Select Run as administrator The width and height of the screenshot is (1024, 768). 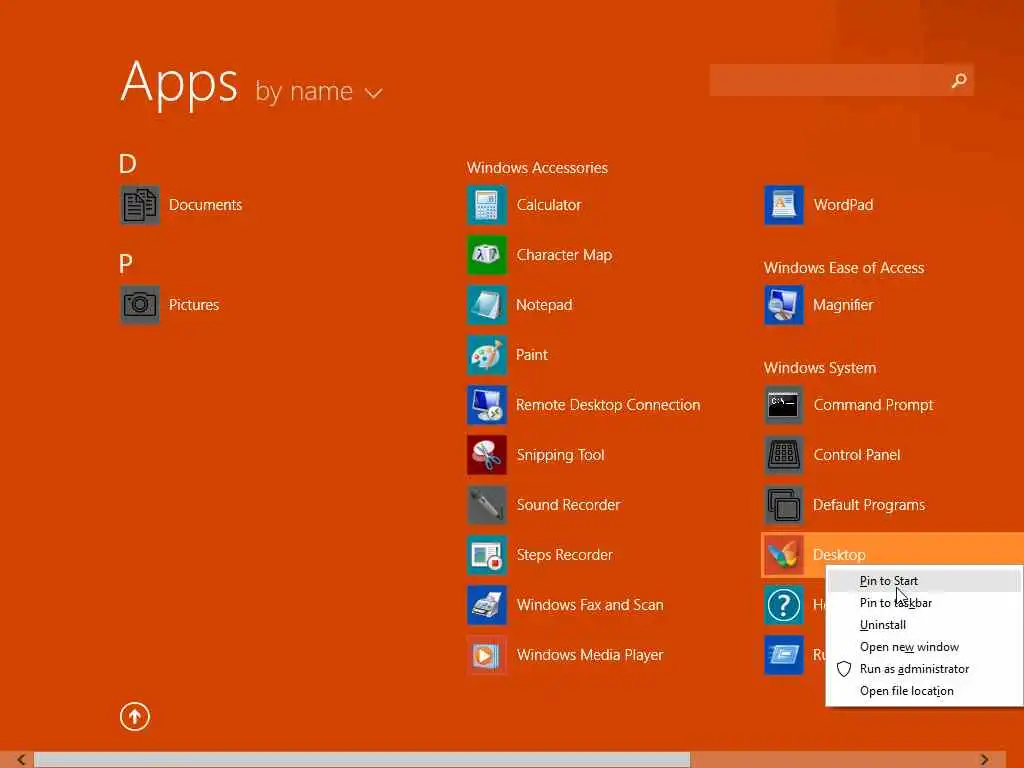coord(924,669)
